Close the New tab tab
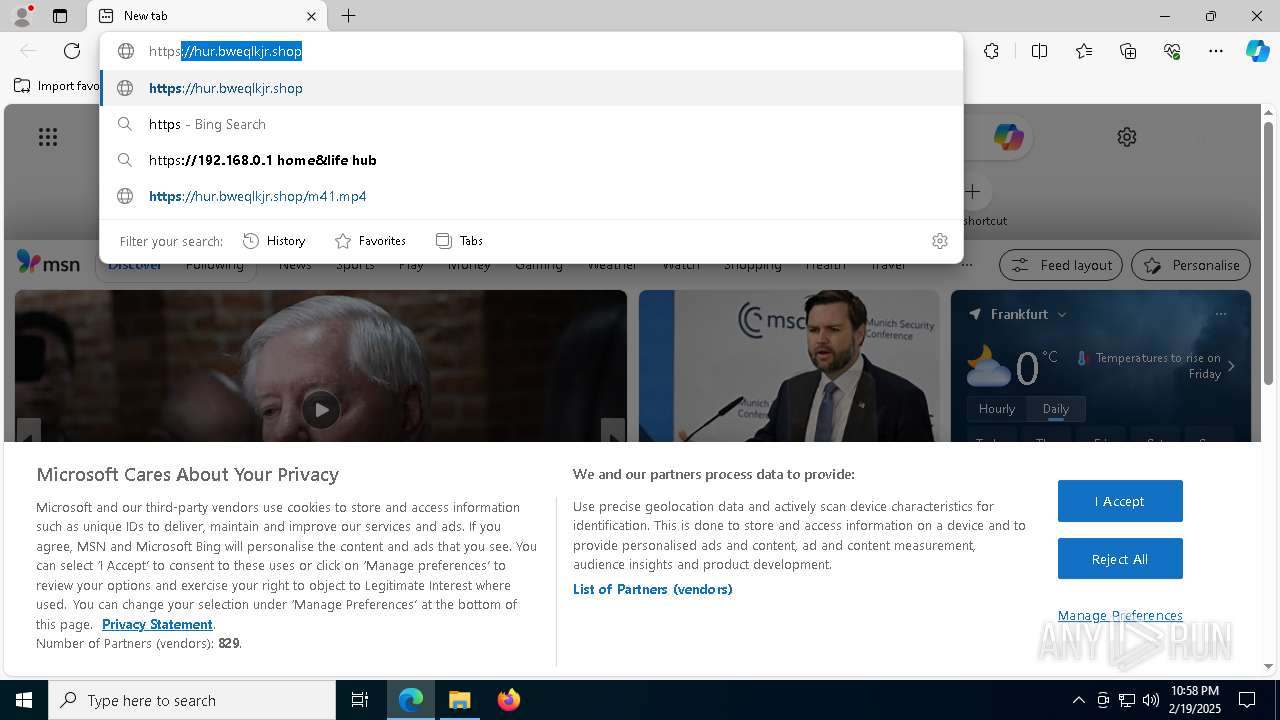 tap(311, 16)
